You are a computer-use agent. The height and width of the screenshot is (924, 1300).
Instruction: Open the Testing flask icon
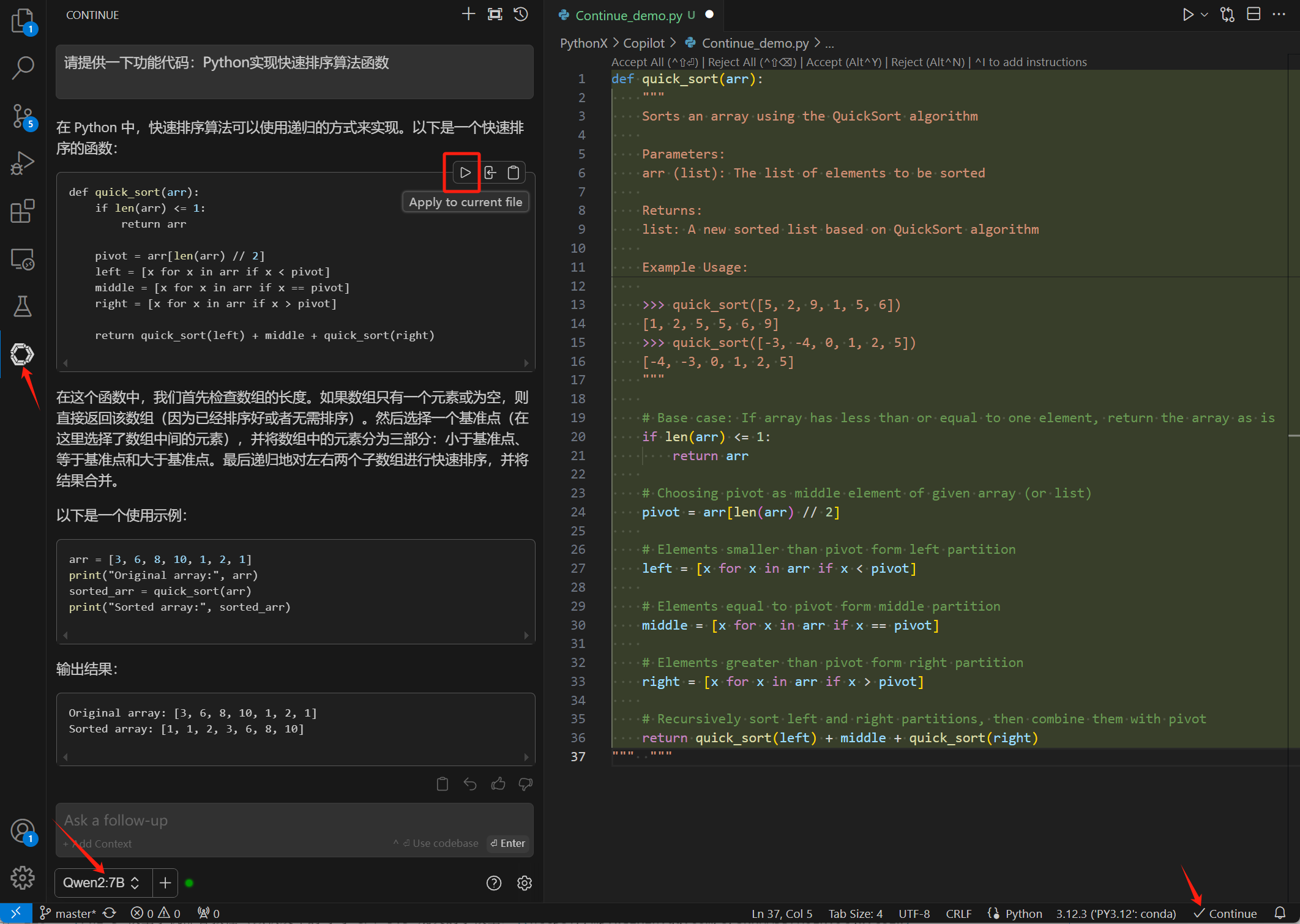[23, 307]
